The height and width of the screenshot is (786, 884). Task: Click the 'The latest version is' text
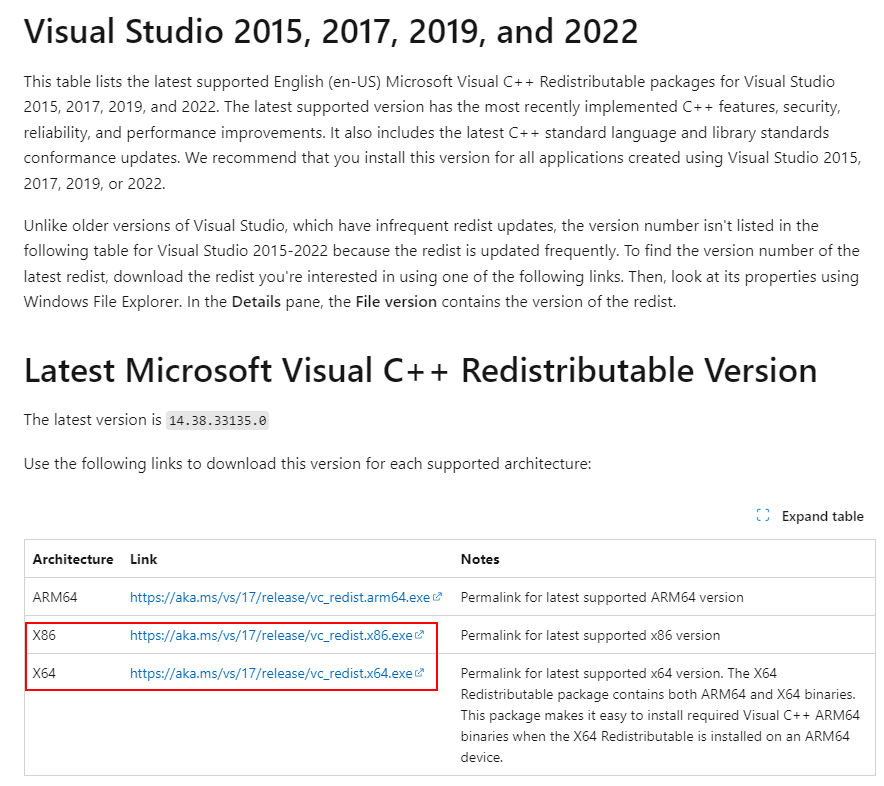click(x=92, y=420)
